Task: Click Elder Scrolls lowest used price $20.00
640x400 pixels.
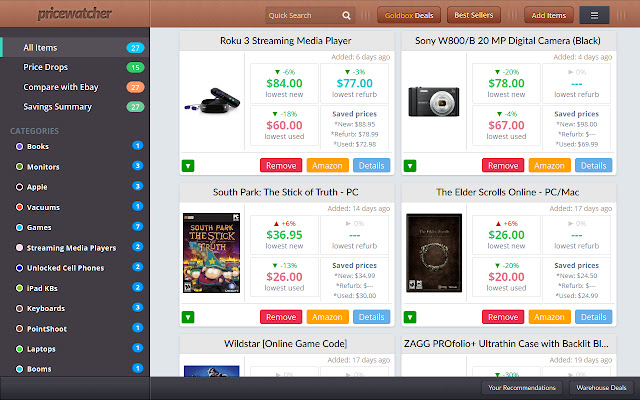Action: (506, 277)
